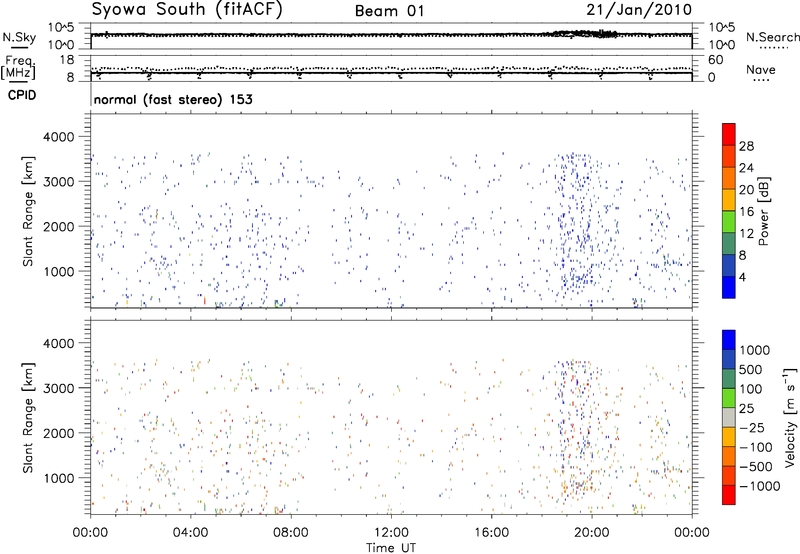This screenshot has width=800, height=554.
Task: Click the "3000" tick in the power panel
Action: point(59,182)
